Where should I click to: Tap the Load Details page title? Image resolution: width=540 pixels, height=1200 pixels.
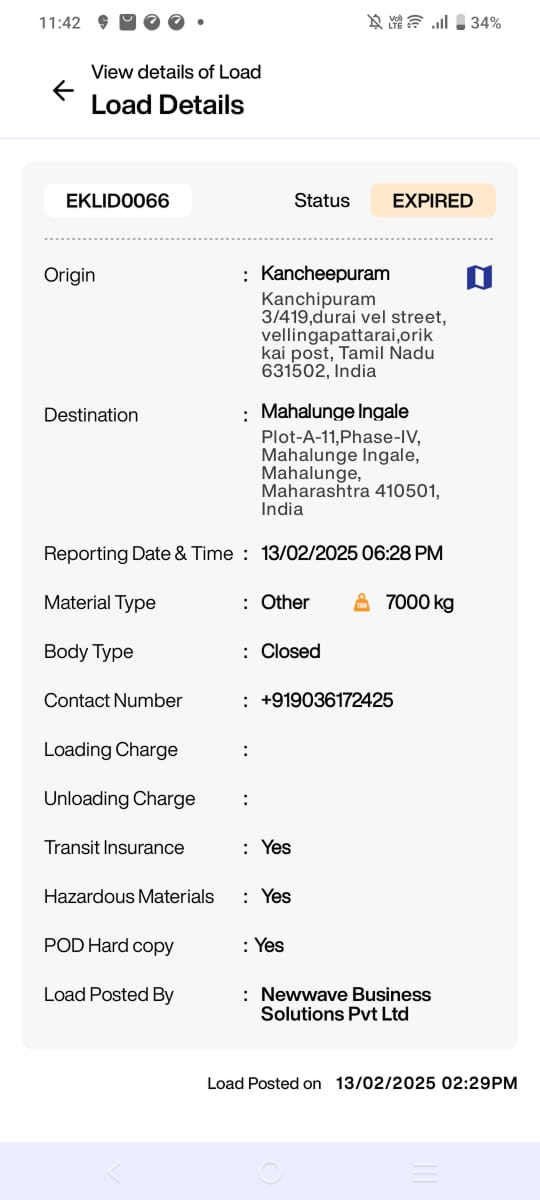(x=167, y=105)
